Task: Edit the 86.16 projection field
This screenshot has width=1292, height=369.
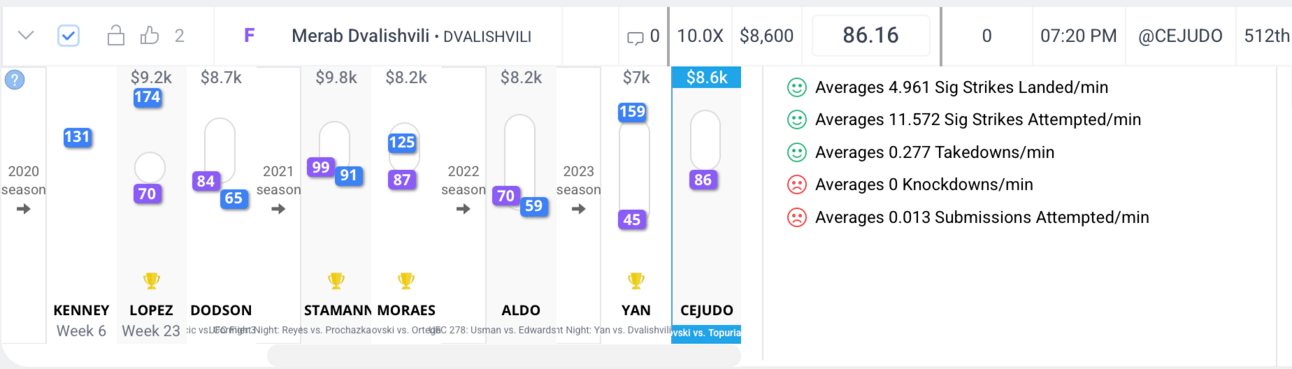Action: 871,36
